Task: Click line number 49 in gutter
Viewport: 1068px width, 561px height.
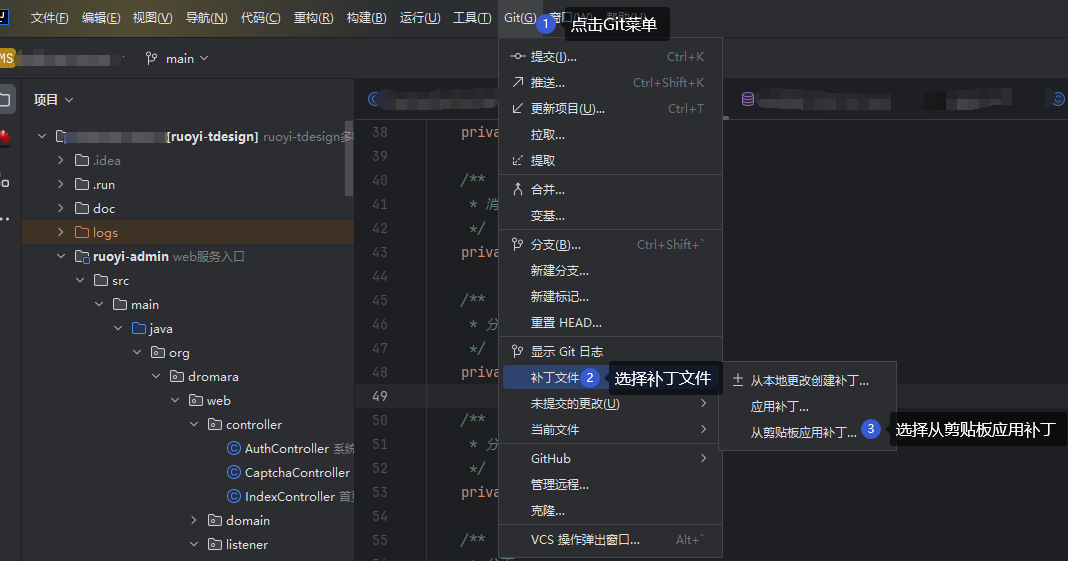Action: pos(380,396)
